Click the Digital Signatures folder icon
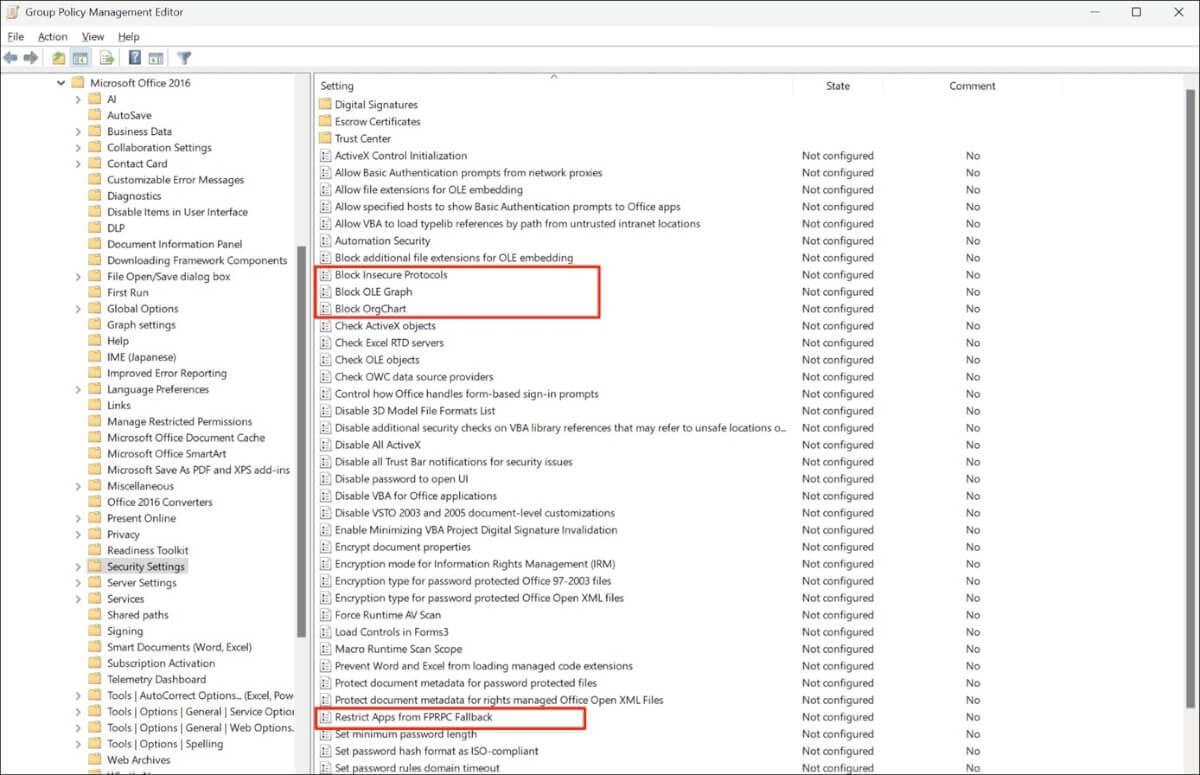Viewport: 1200px width, 775px height. click(x=325, y=104)
